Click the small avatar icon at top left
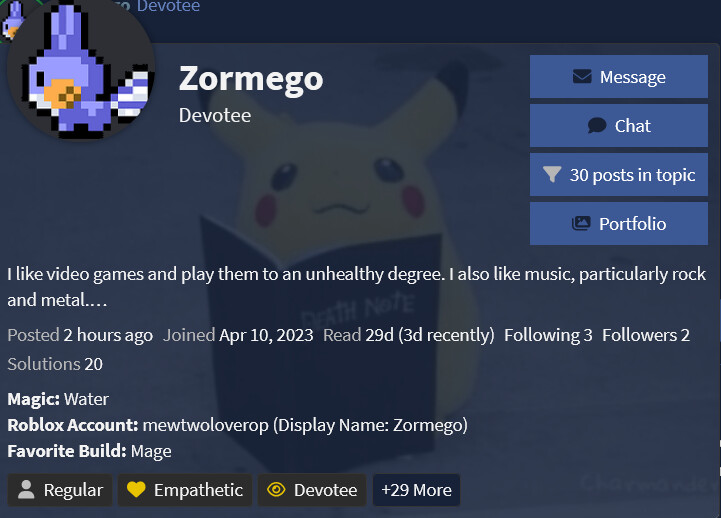The image size is (721, 518). 12,20
